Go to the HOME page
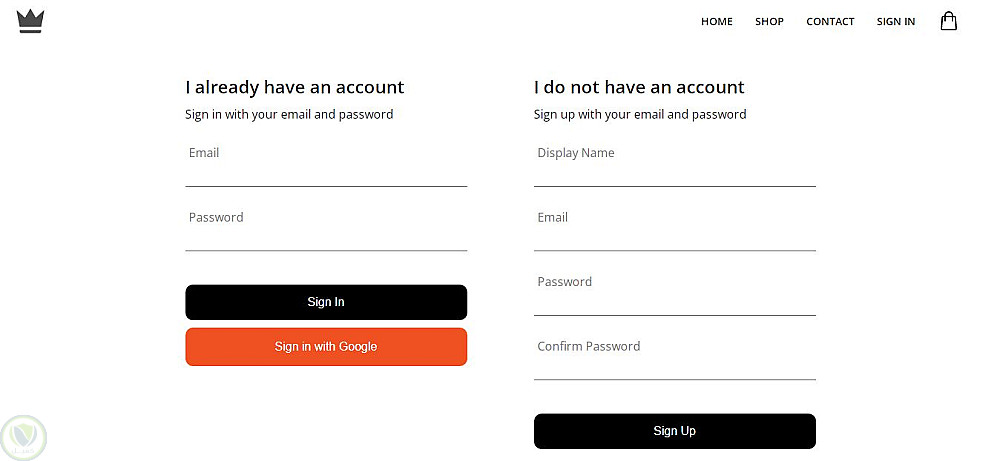 click(716, 22)
